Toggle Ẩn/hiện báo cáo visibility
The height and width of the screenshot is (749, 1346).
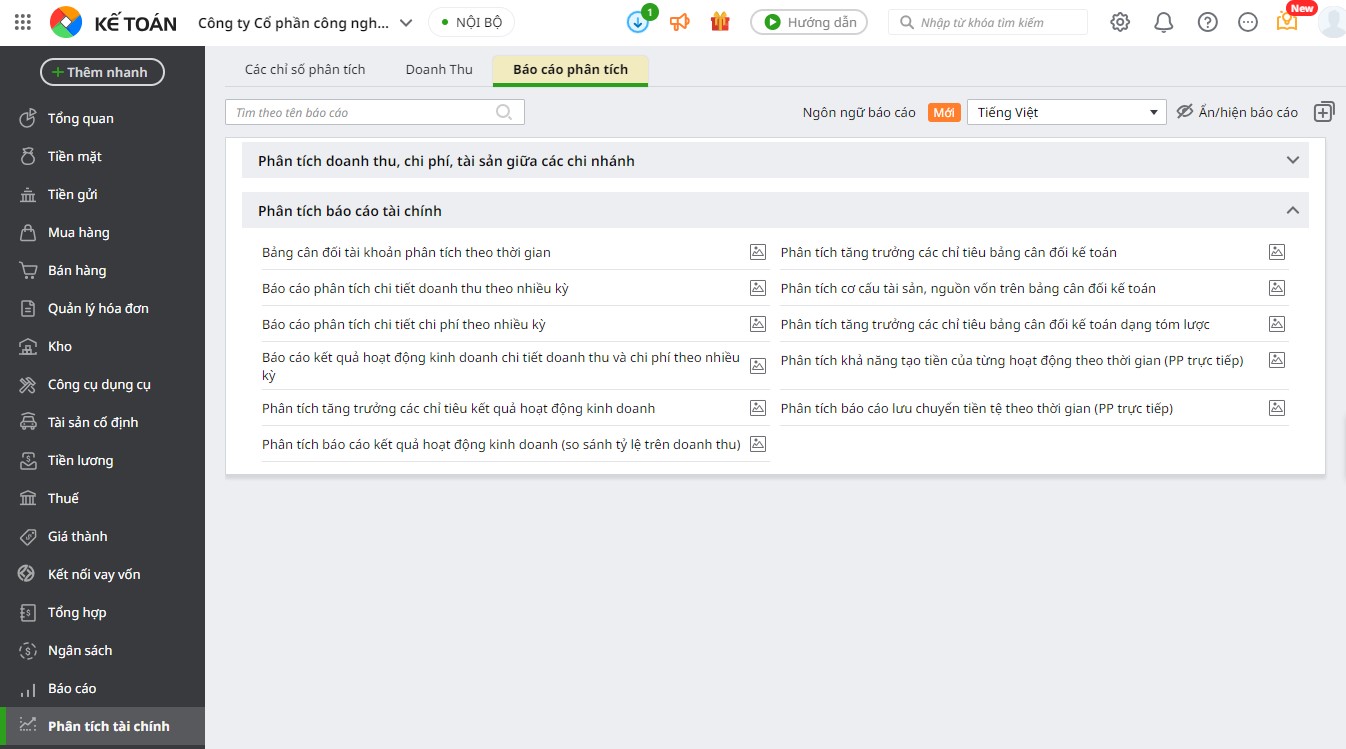[1236, 112]
